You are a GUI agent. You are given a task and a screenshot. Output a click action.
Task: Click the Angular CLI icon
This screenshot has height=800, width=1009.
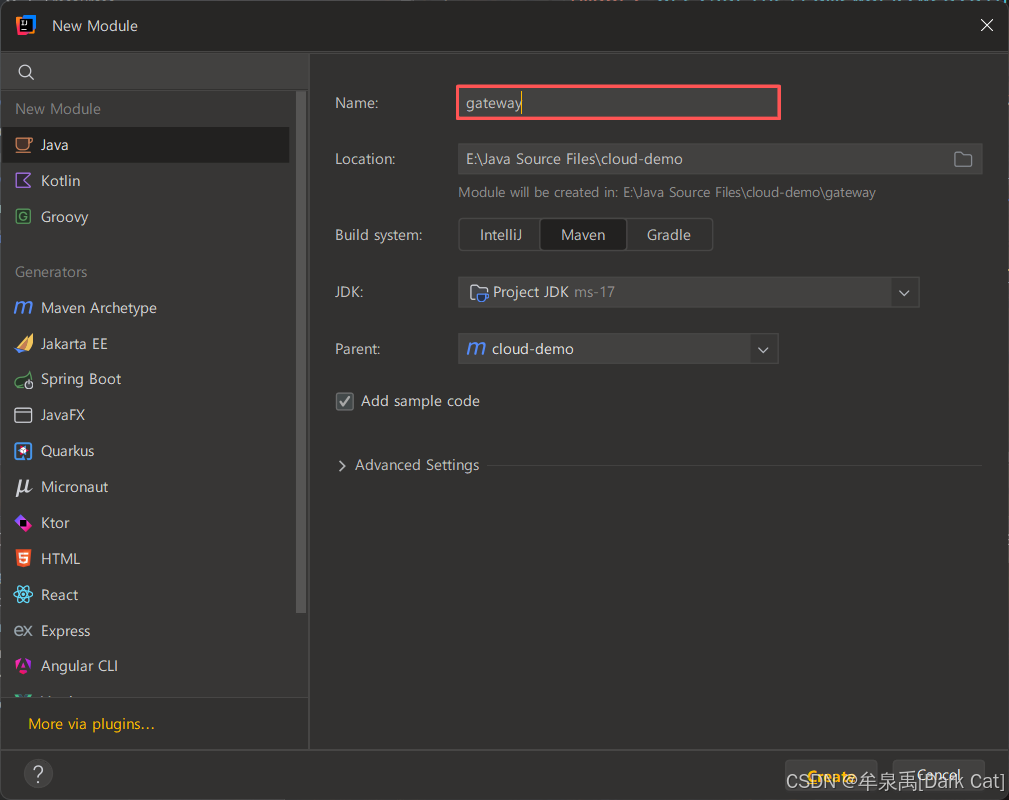(x=23, y=666)
